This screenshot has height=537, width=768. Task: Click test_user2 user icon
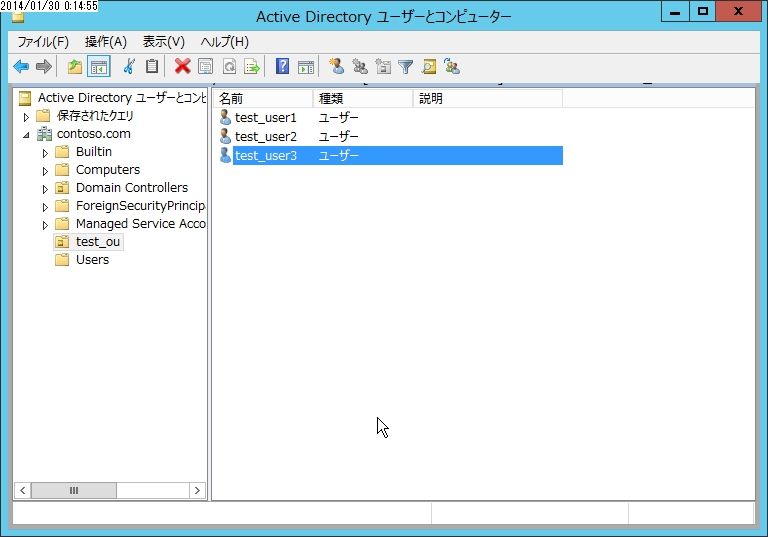click(x=225, y=136)
